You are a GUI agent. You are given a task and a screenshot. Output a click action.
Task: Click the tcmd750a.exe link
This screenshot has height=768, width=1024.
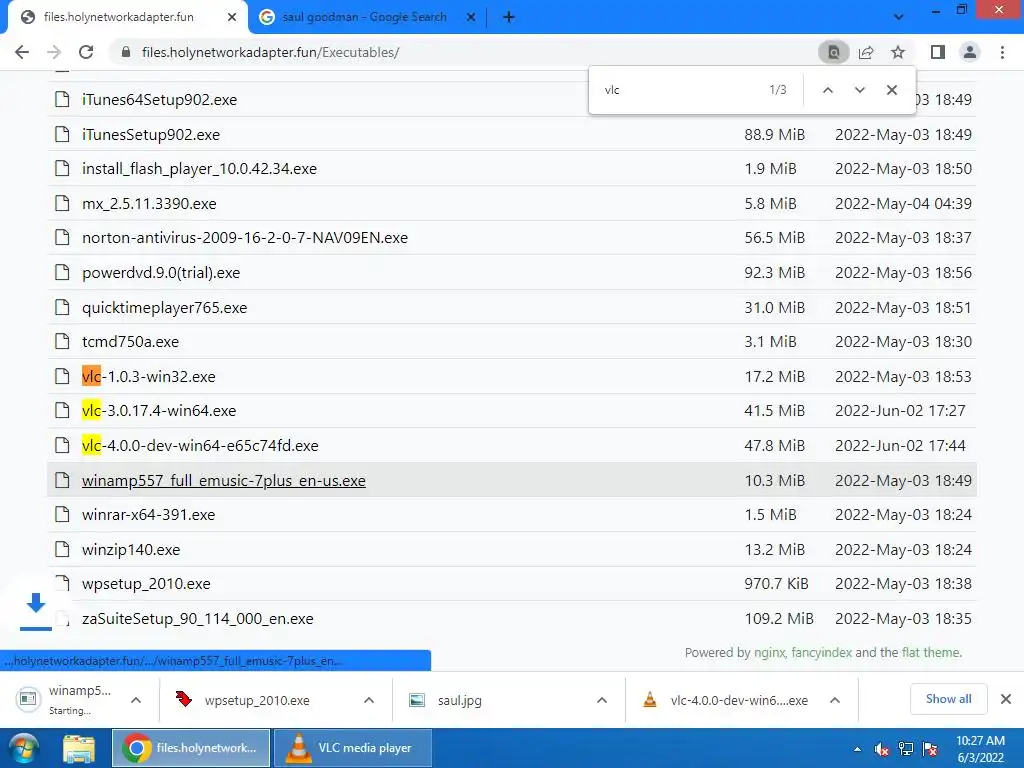coord(130,342)
